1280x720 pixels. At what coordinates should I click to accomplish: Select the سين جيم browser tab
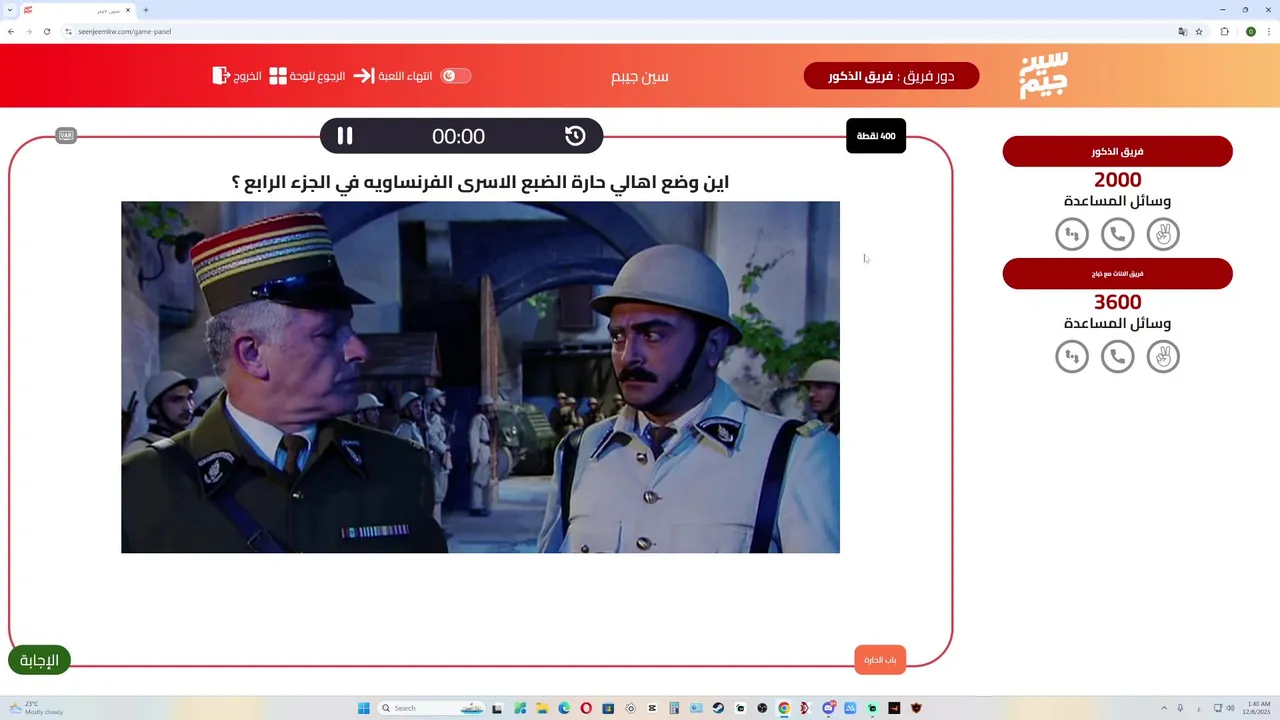78,10
